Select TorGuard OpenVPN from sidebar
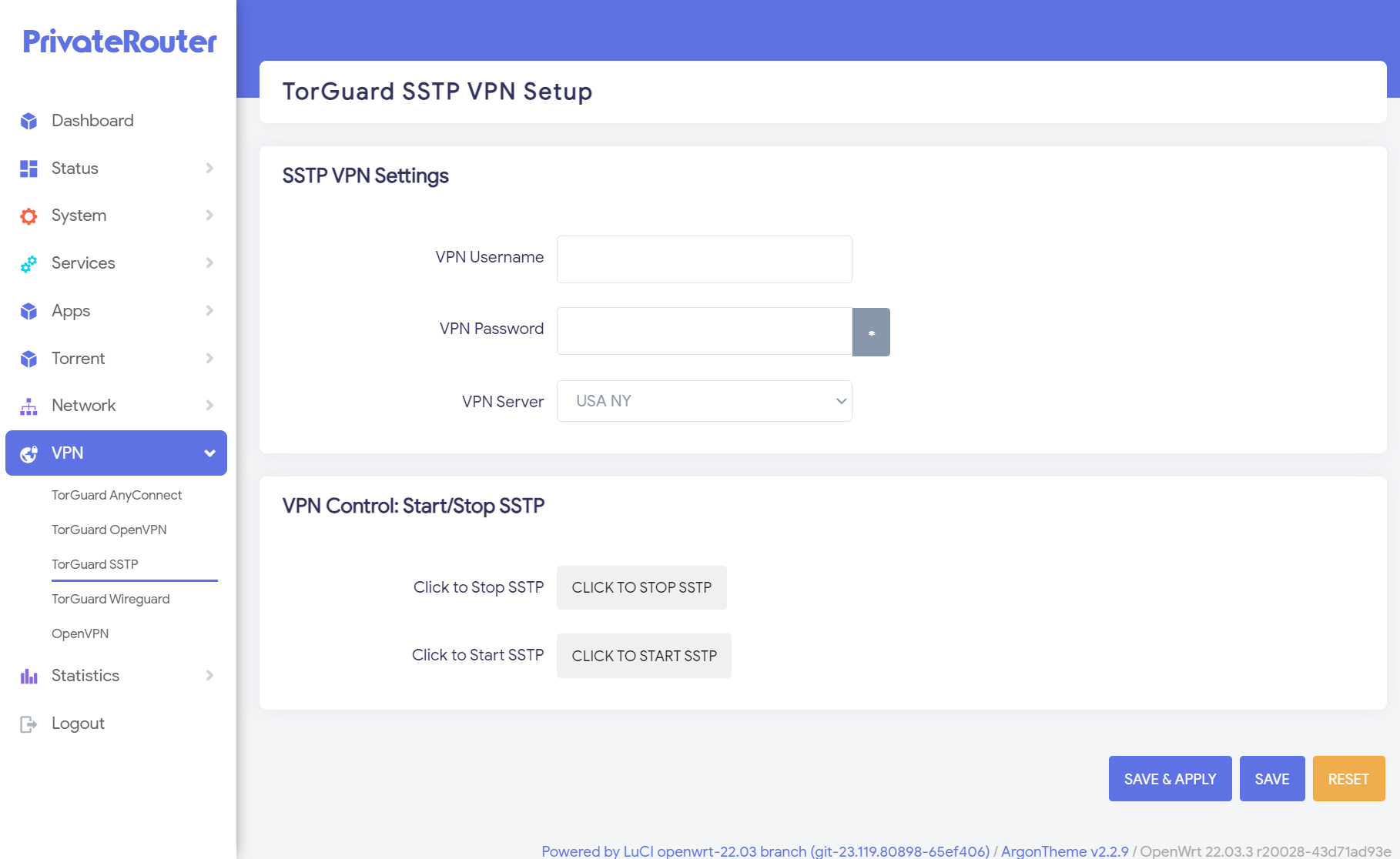 pyautogui.click(x=109, y=530)
